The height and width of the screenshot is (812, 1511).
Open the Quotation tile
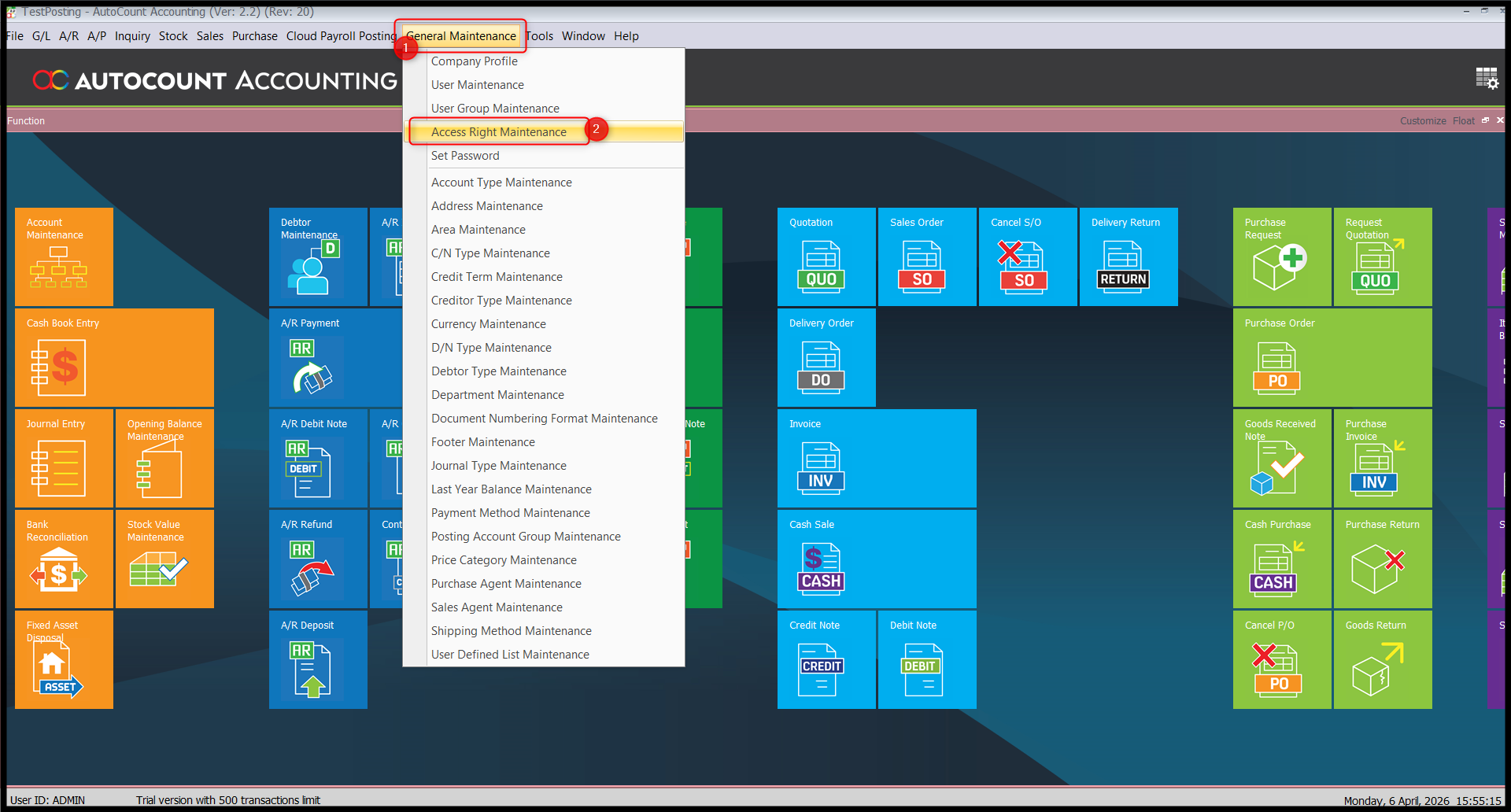826,257
